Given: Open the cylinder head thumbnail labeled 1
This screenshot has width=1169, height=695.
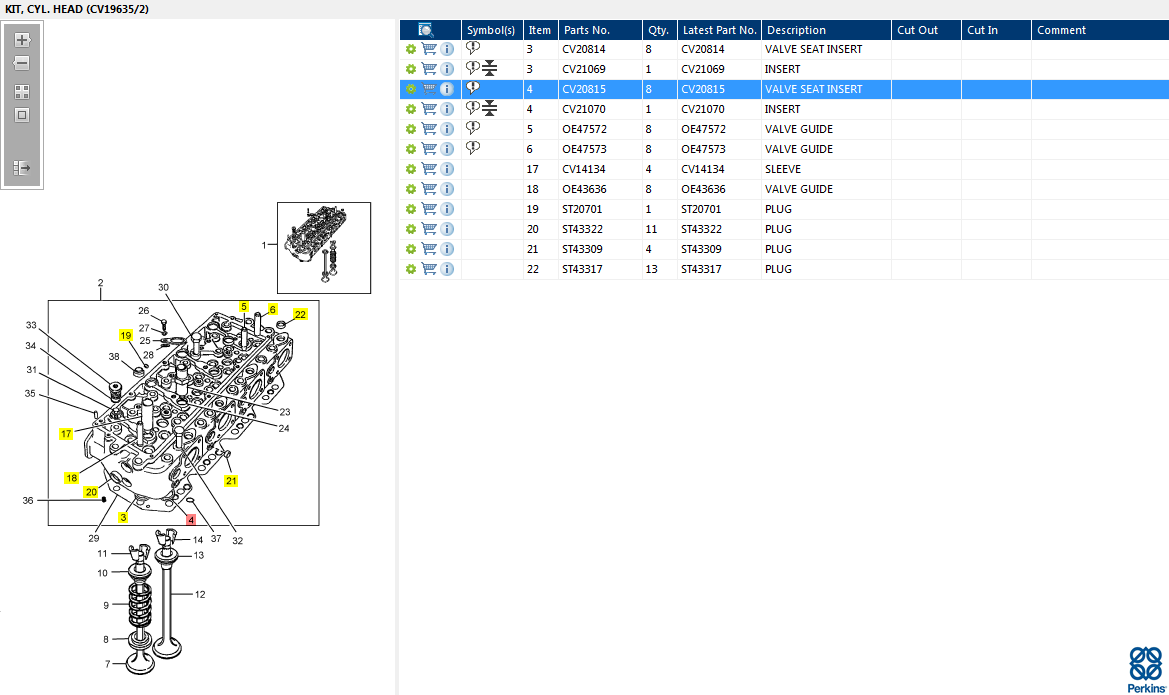Looking at the screenshot, I should click(324, 247).
